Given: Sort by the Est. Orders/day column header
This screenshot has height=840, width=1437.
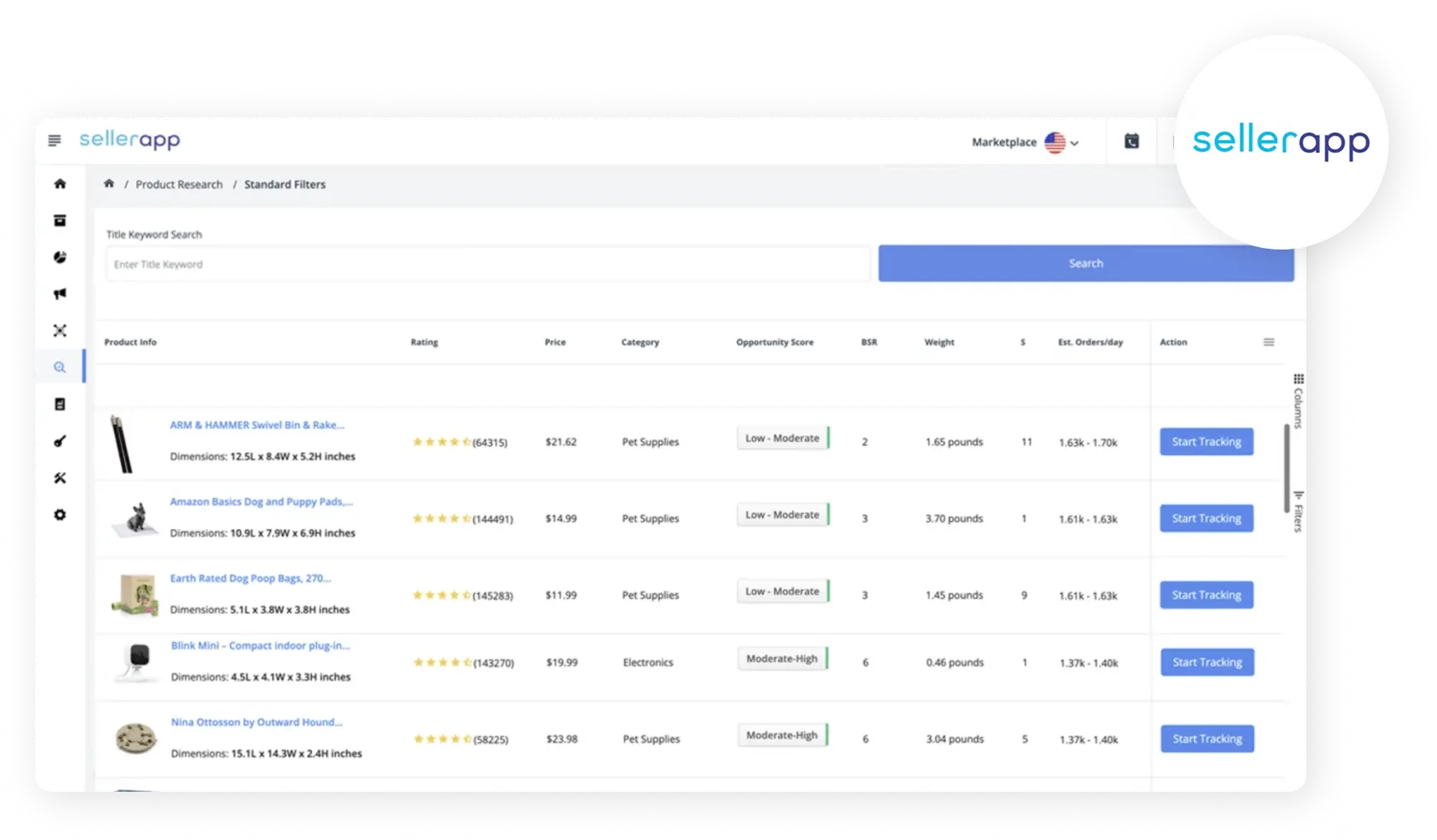Looking at the screenshot, I should [x=1091, y=342].
